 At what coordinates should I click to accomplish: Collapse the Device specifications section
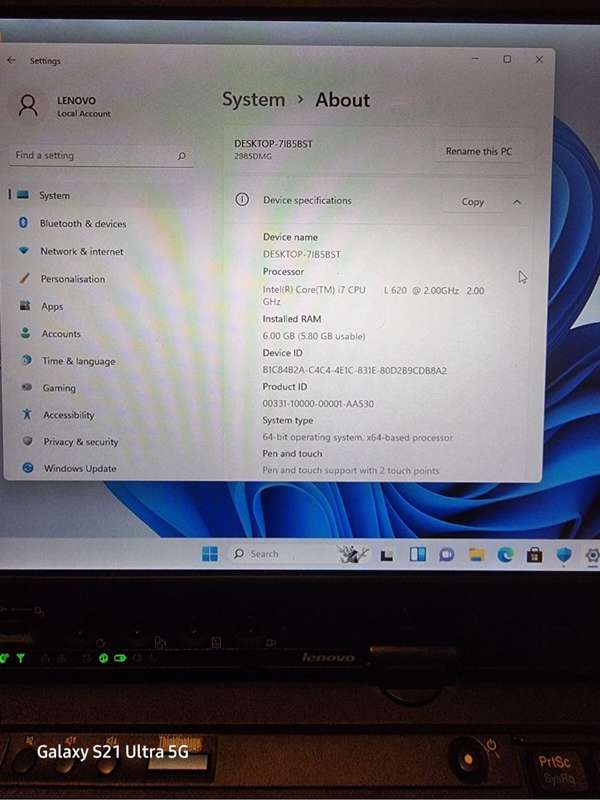coord(516,203)
